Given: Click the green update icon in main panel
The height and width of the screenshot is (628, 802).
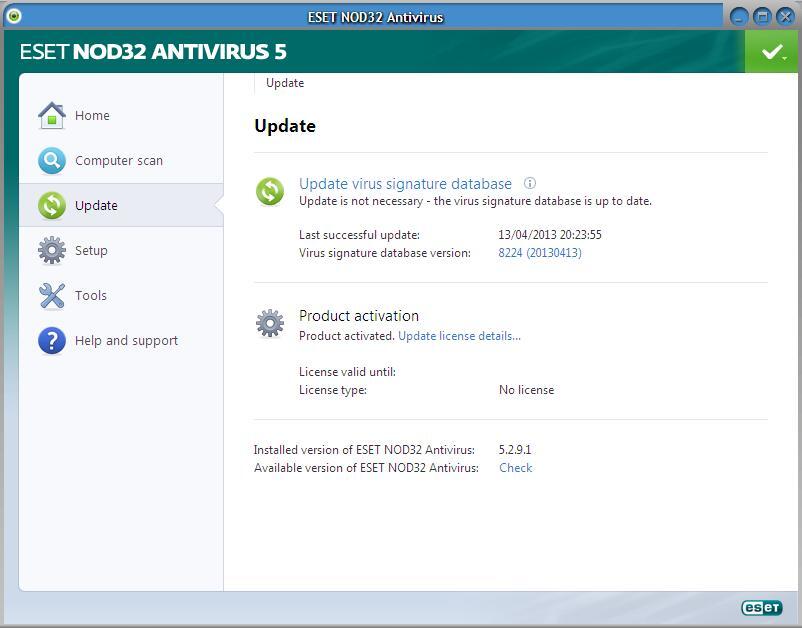Looking at the screenshot, I should click(x=270, y=191).
